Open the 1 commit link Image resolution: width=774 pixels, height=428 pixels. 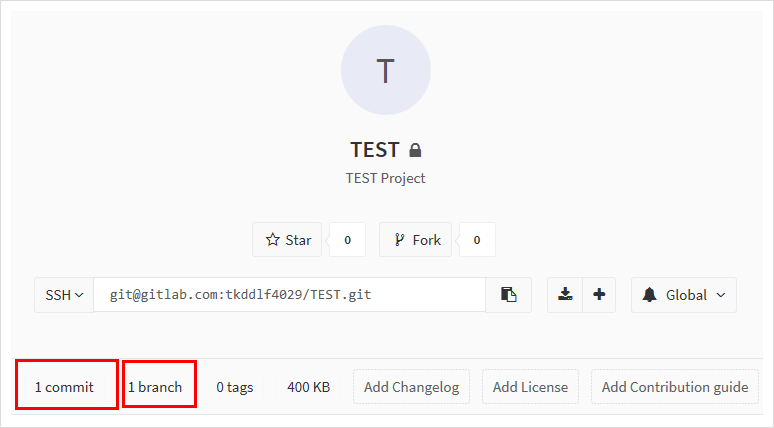(x=64, y=387)
